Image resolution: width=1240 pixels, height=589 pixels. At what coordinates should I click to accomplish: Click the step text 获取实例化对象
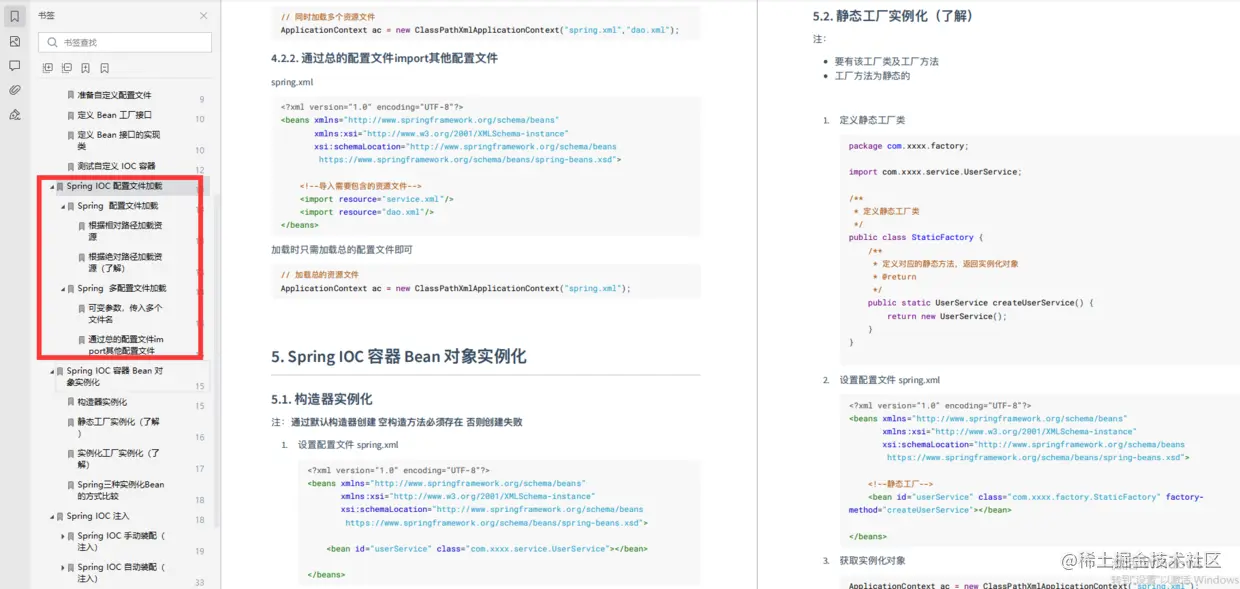[x=872, y=561]
